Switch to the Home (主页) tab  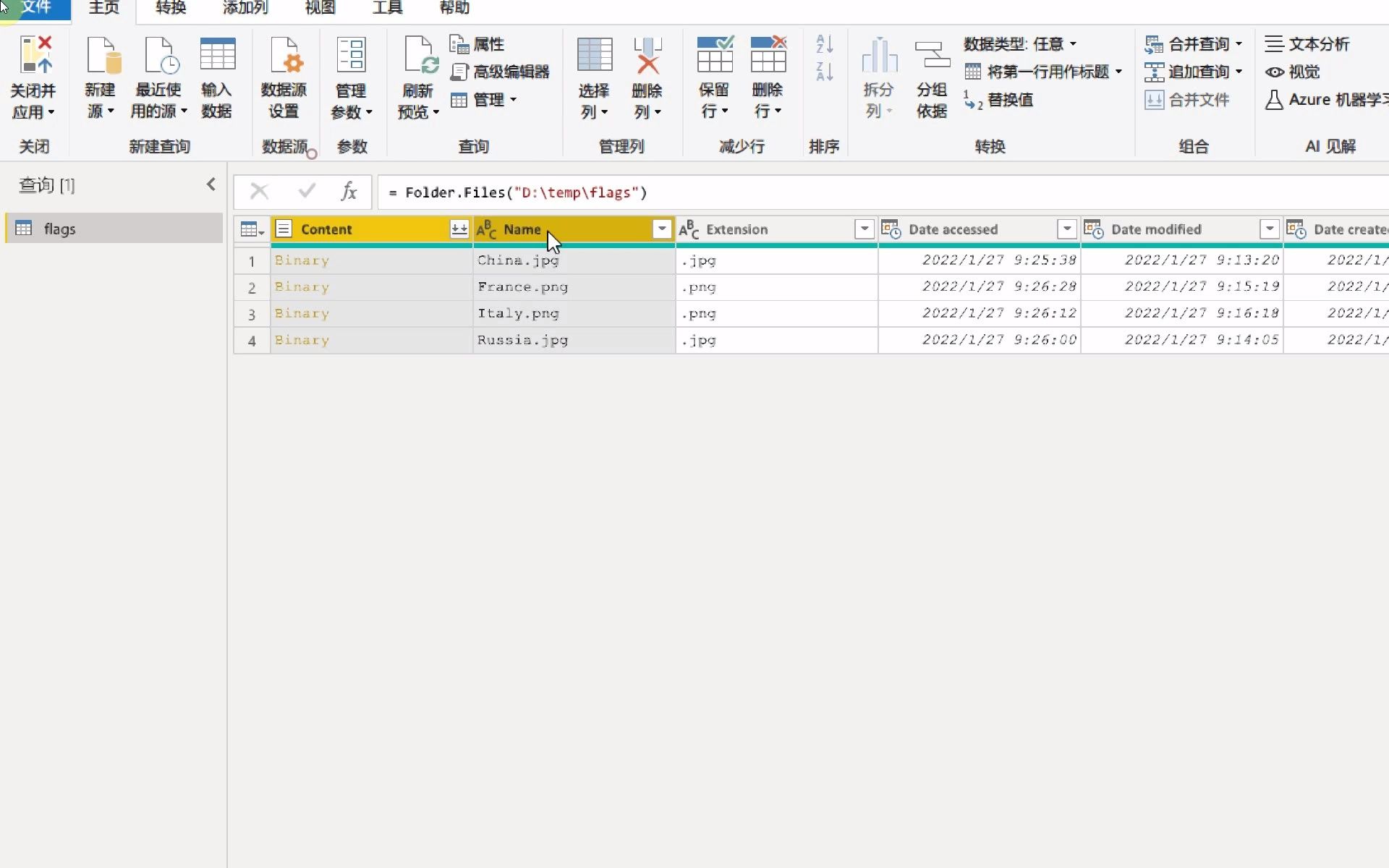point(104,8)
